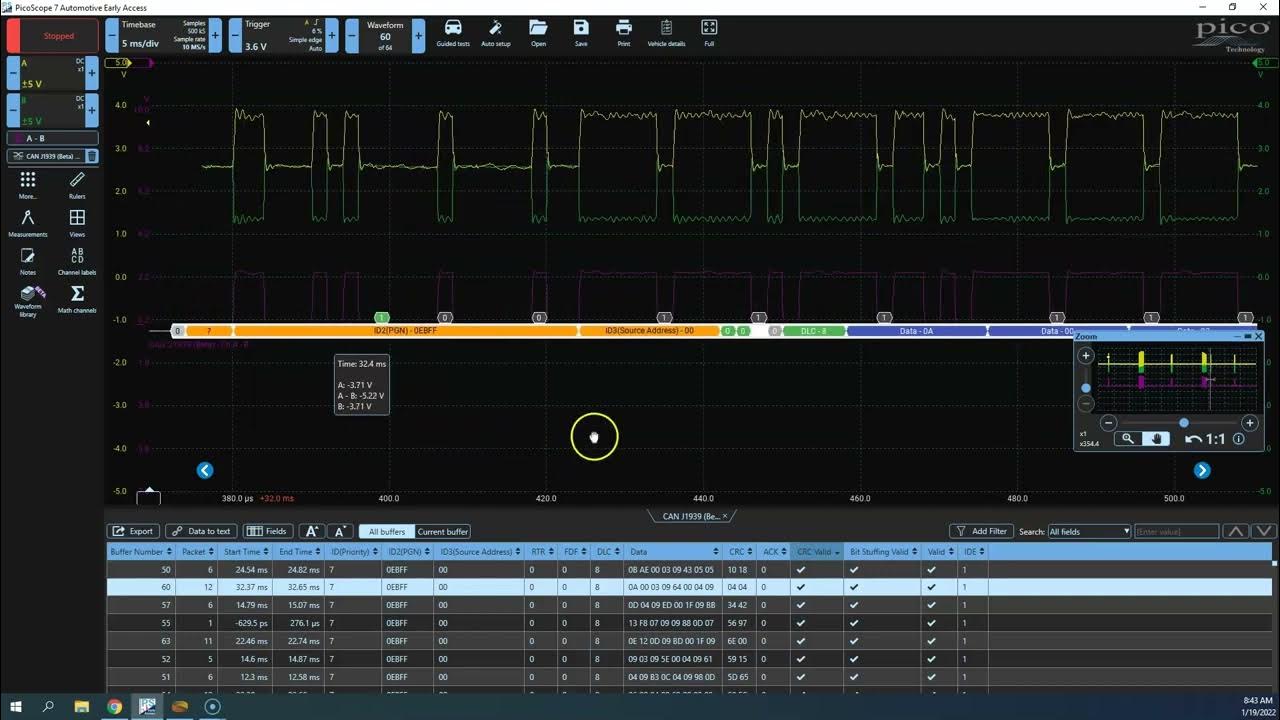Export the decoded data
The height and width of the screenshot is (720, 1280).
coord(133,531)
